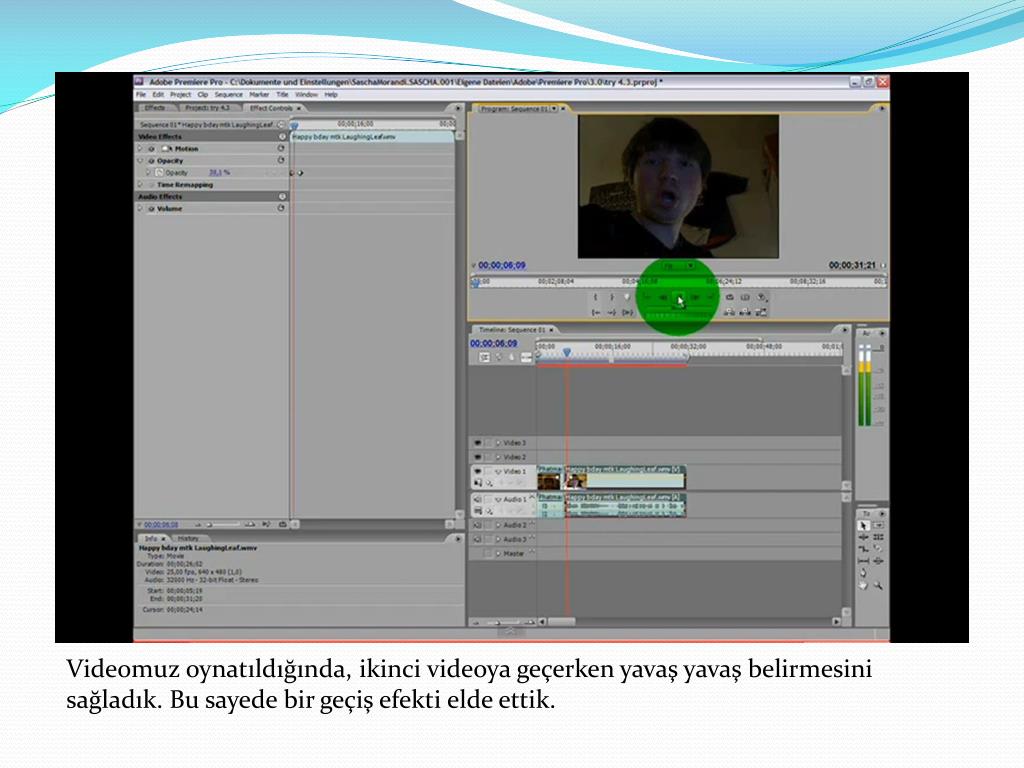Click the Set In Point button in Program monitor
The width and height of the screenshot is (1024, 768).
[595, 297]
